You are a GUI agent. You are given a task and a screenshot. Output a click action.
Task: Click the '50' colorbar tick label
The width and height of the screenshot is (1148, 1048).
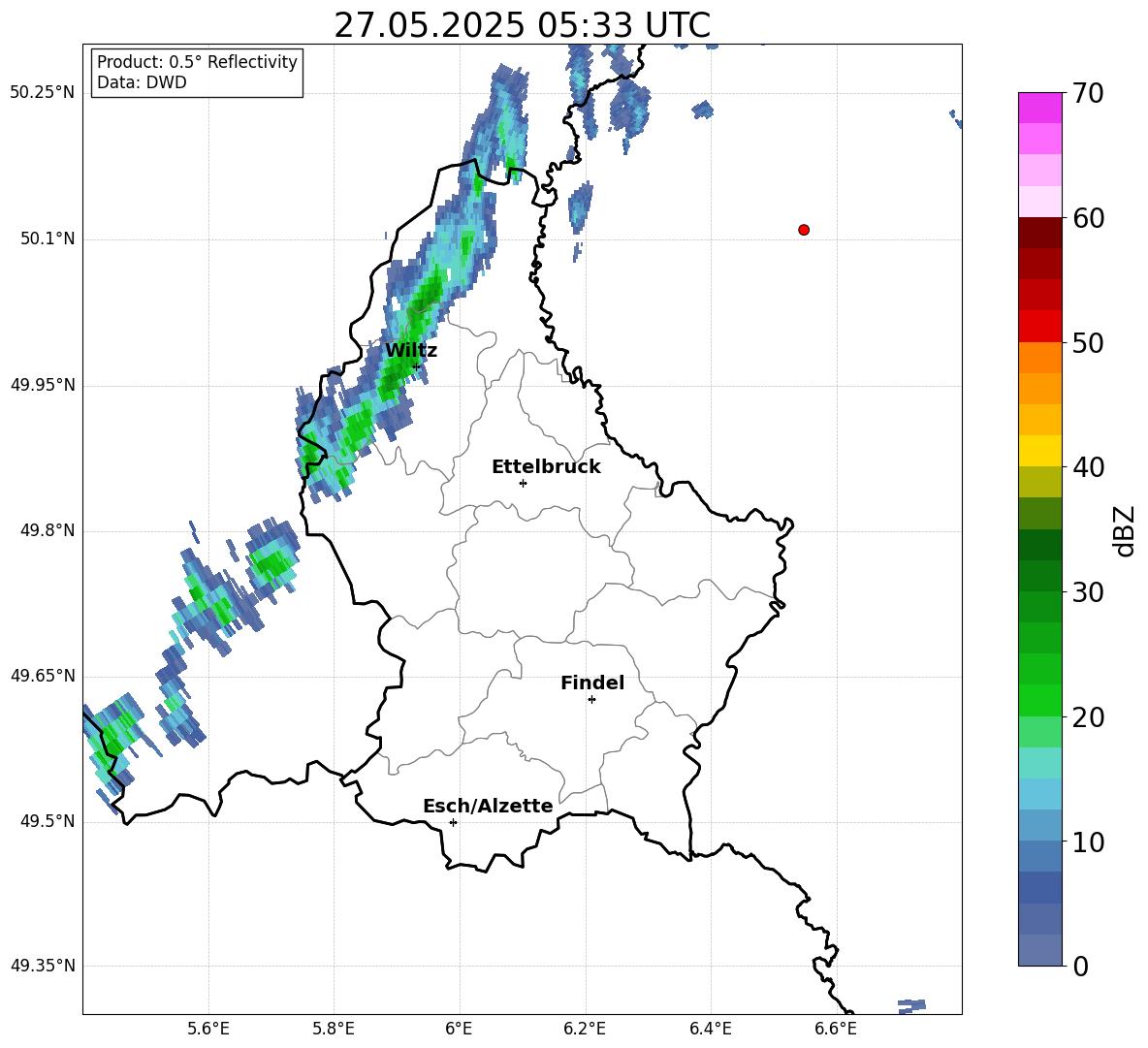[1088, 342]
